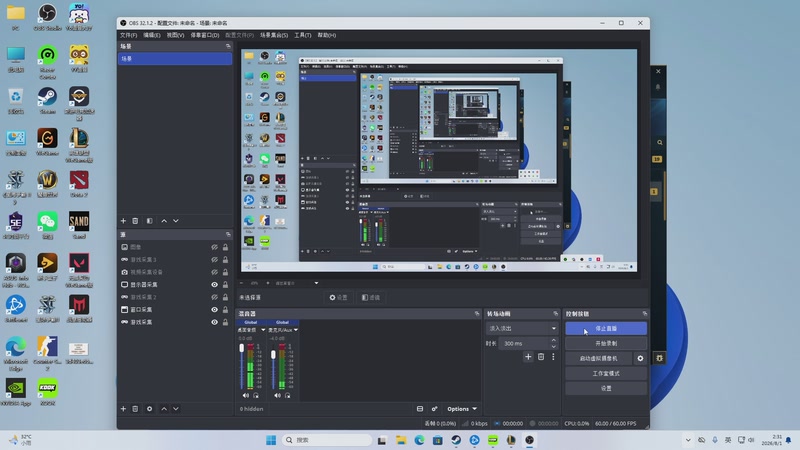Screen dimensions: 800x450
Task: Toggle desktop audio monitoring headphone icon
Action: point(256,395)
